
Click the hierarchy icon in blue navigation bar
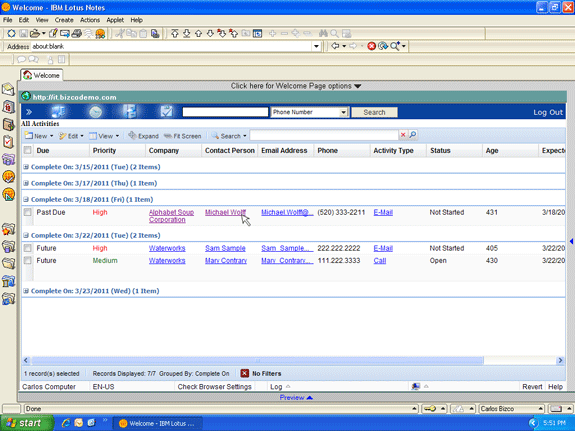[129, 112]
